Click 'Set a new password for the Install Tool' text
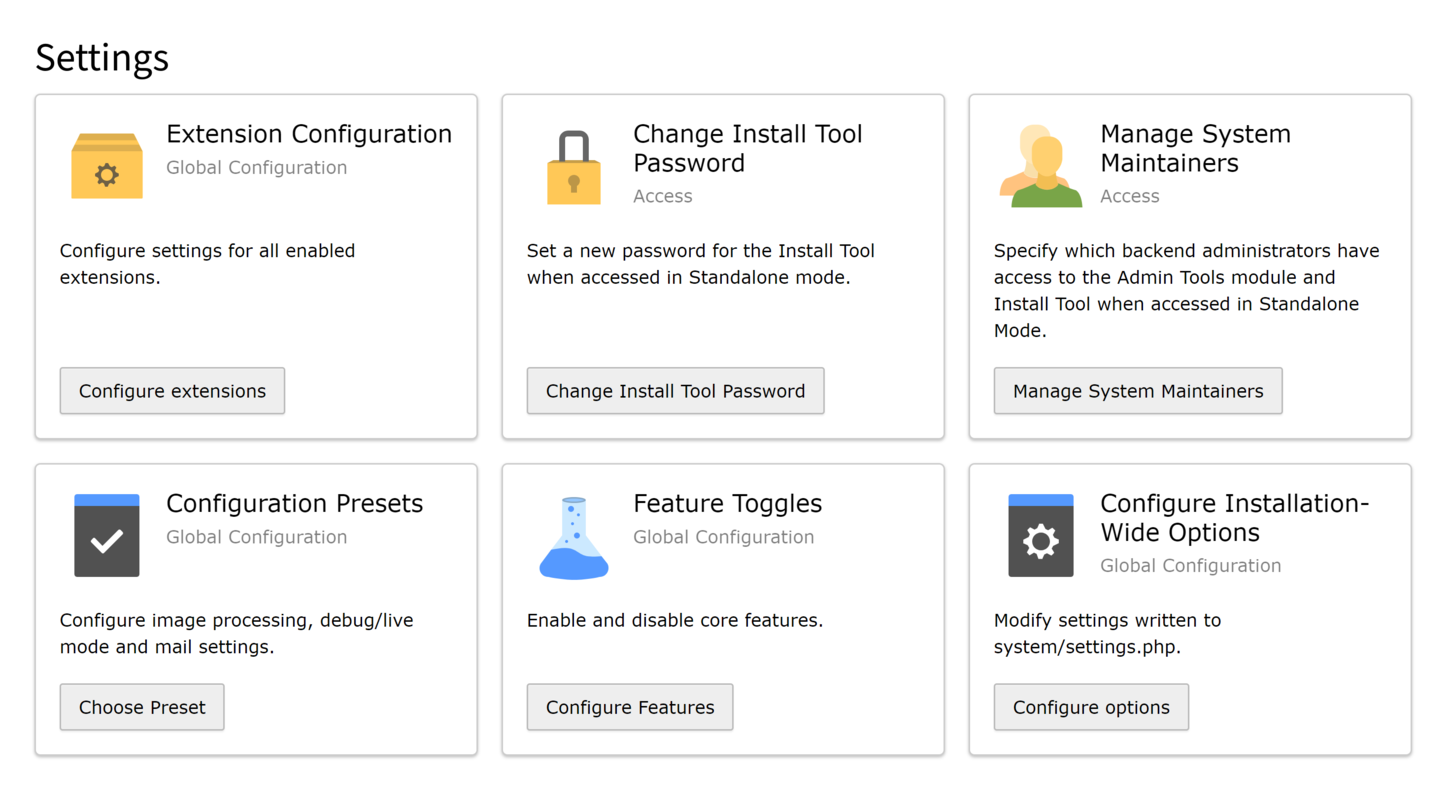The width and height of the screenshot is (1450, 806). coord(701,264)
